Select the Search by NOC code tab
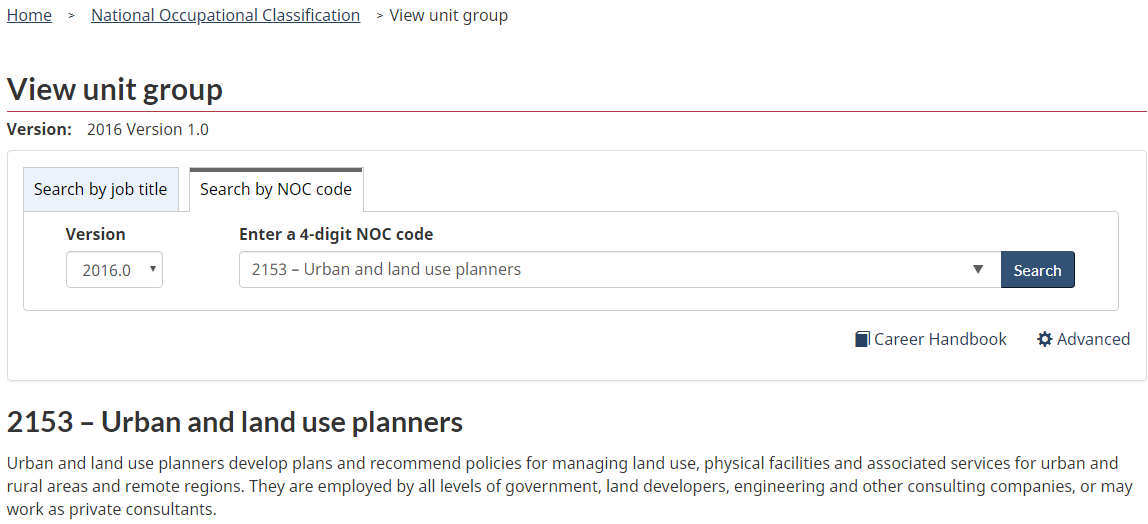Screen dimensions: 1148x524 pos(276,189)
